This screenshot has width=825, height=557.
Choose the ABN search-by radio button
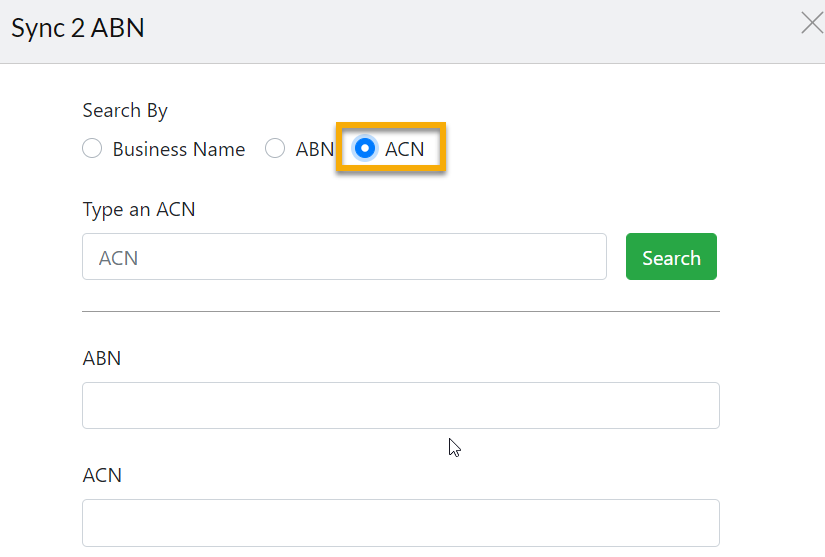tap(275, 148)
